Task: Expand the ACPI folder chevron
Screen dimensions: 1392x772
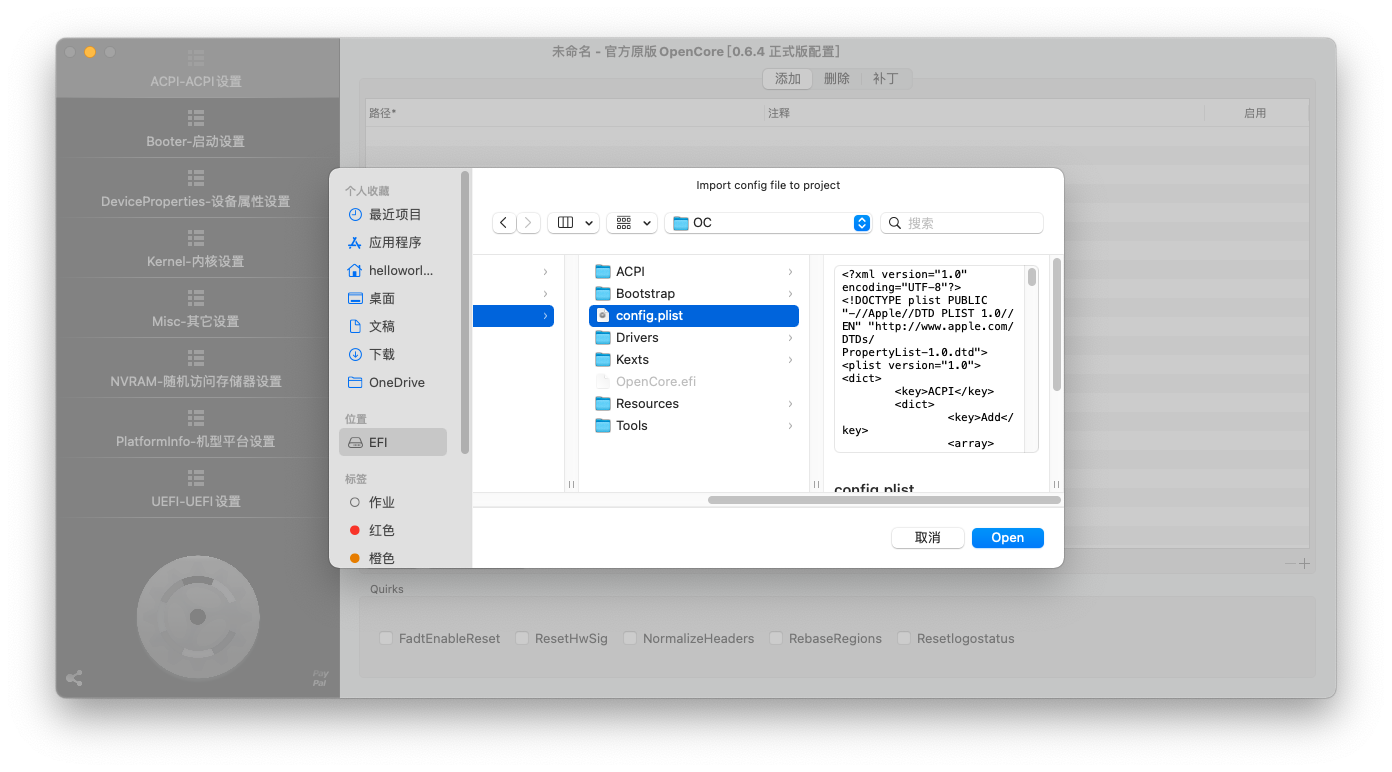Action: point(790,272)
